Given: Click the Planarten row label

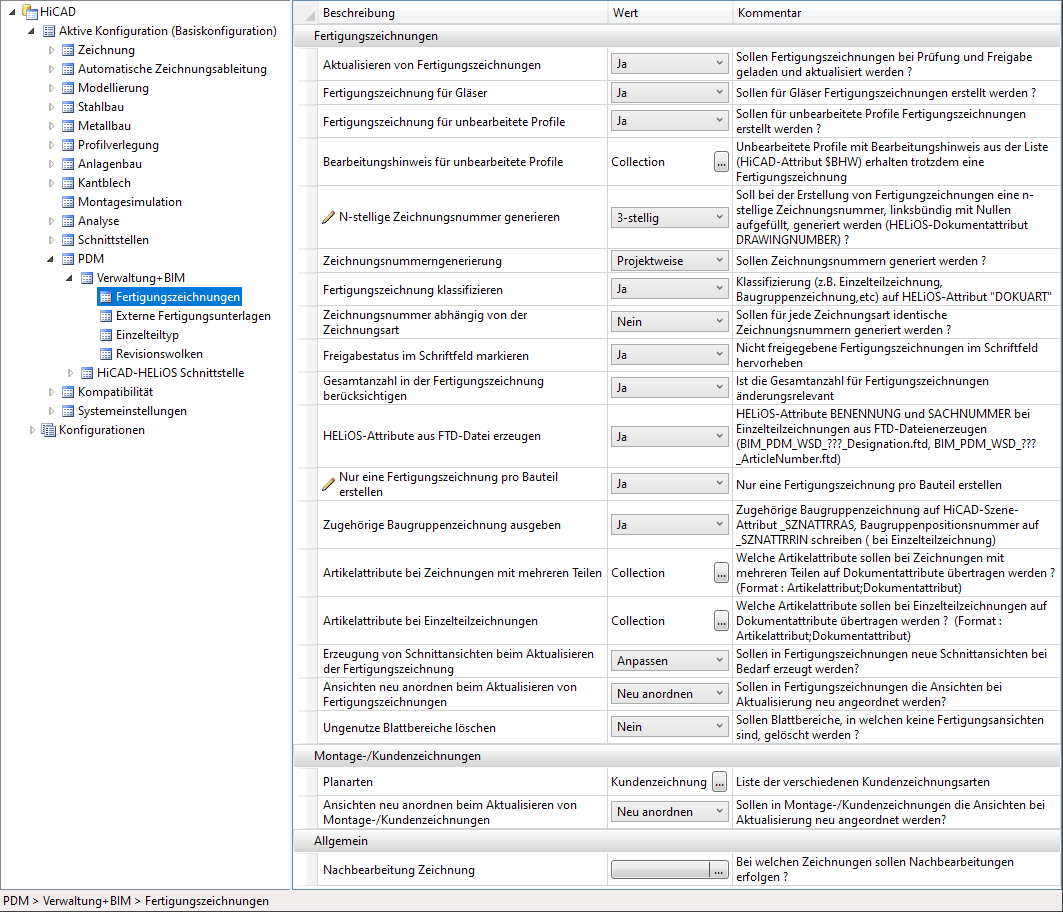Looking at the screenshot, I should [x=348, y=782].
